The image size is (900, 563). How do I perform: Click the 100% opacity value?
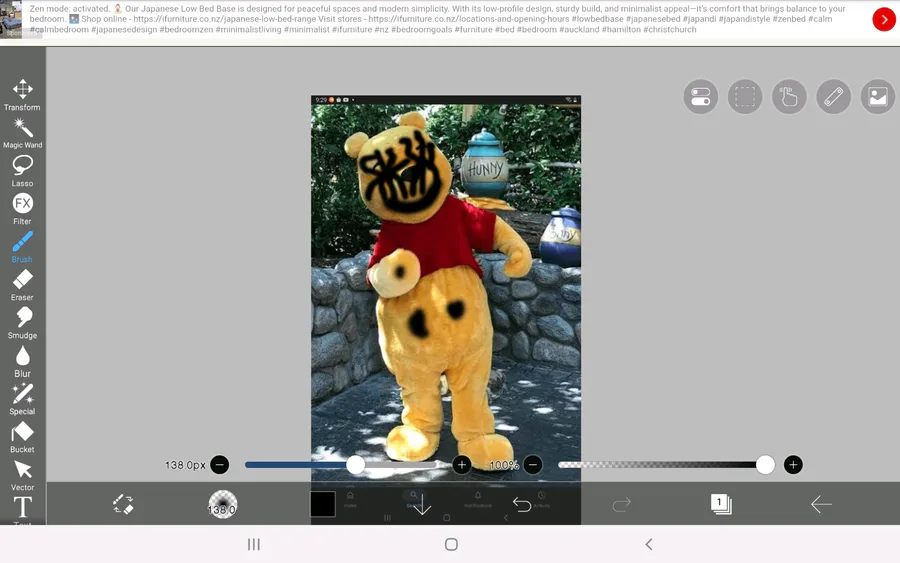click(x=503, y=465)
